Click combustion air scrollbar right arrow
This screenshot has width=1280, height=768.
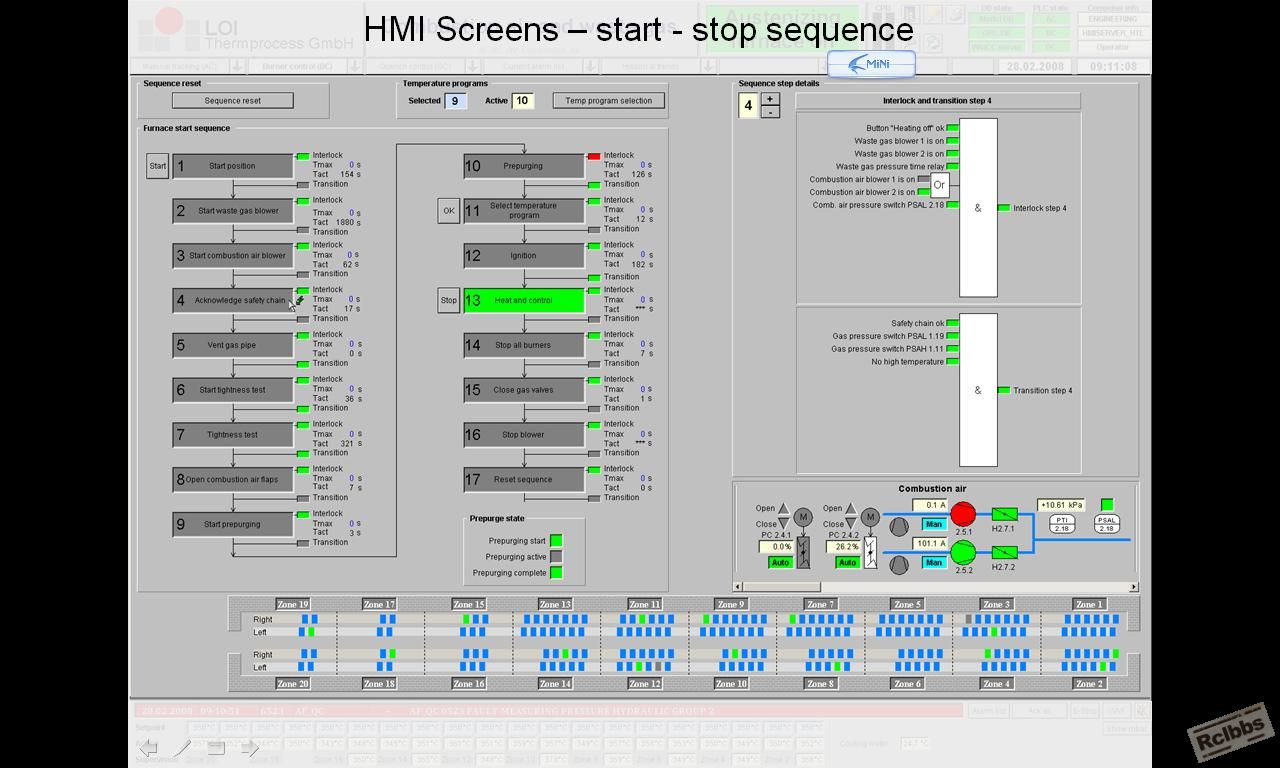click(1134, 587)
